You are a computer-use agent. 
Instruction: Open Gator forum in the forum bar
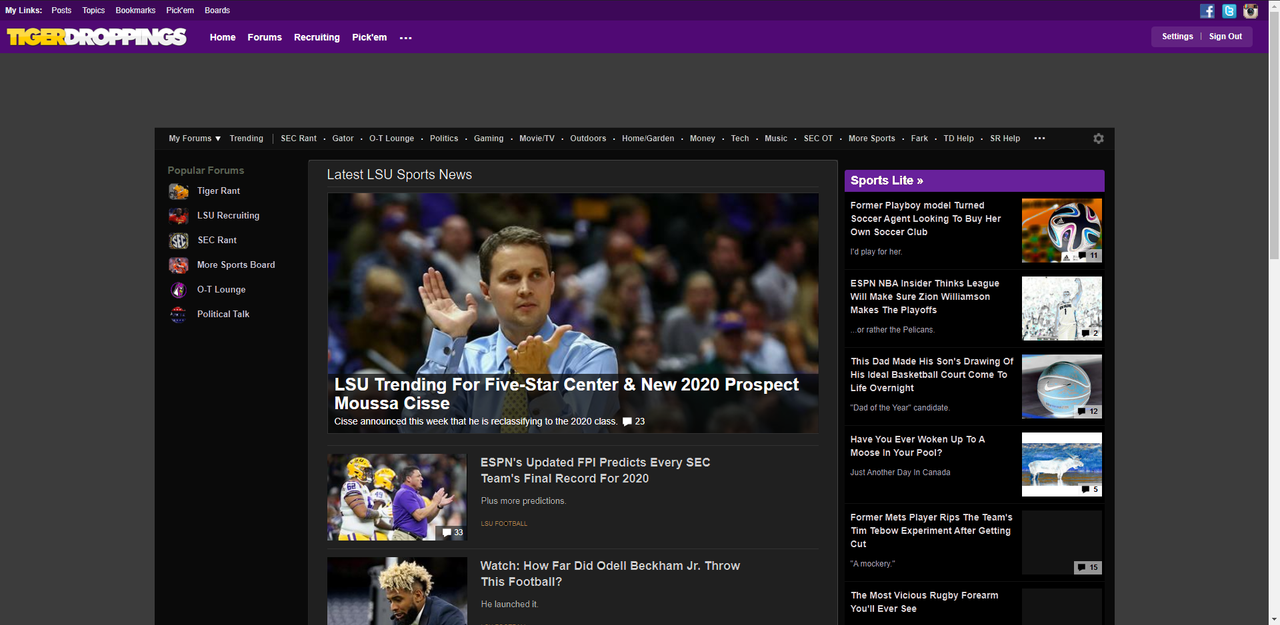pos(343,139)
